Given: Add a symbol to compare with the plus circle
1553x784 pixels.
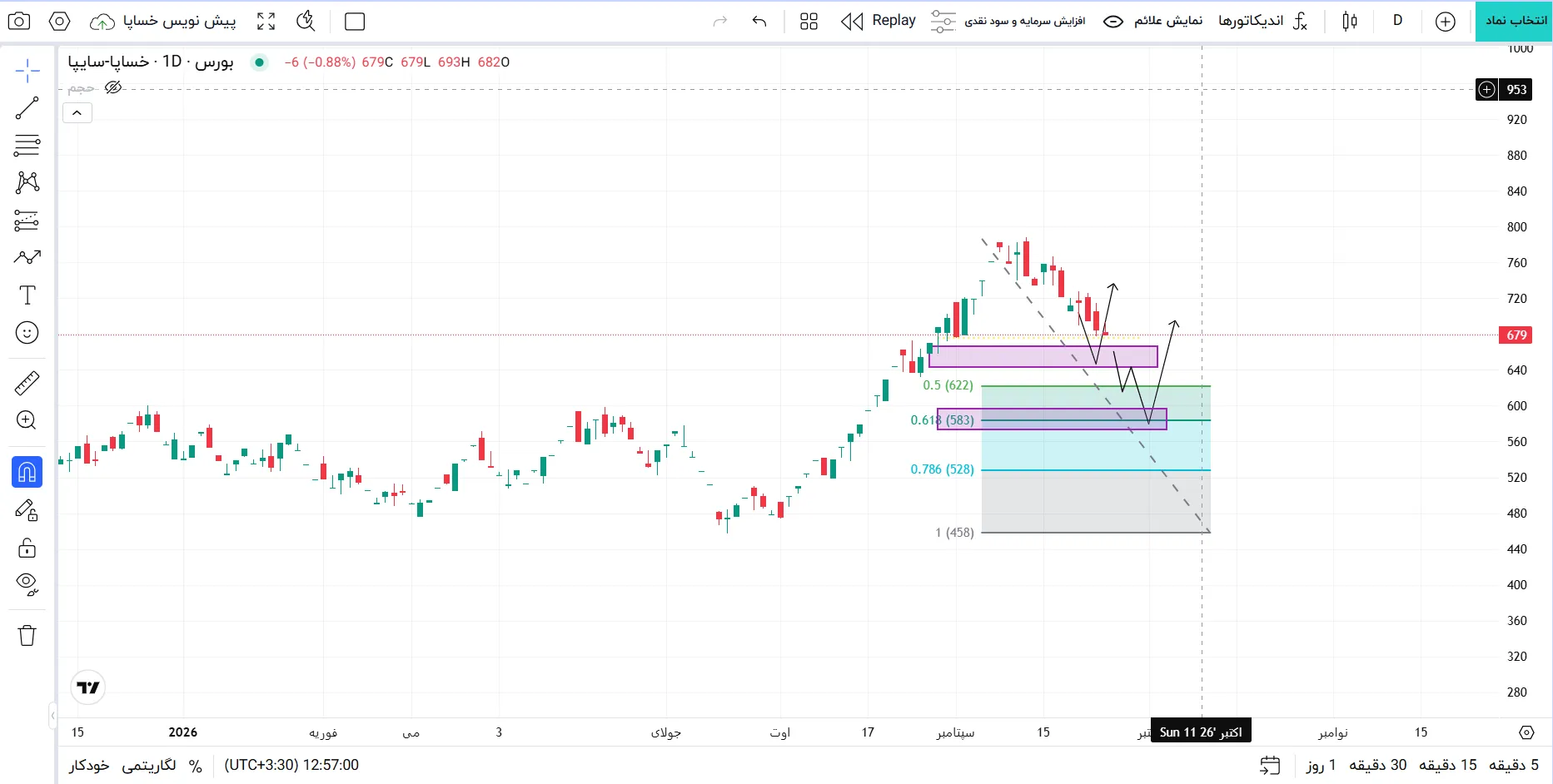Looking at the screenshot, I should [x=1446, y=22].
